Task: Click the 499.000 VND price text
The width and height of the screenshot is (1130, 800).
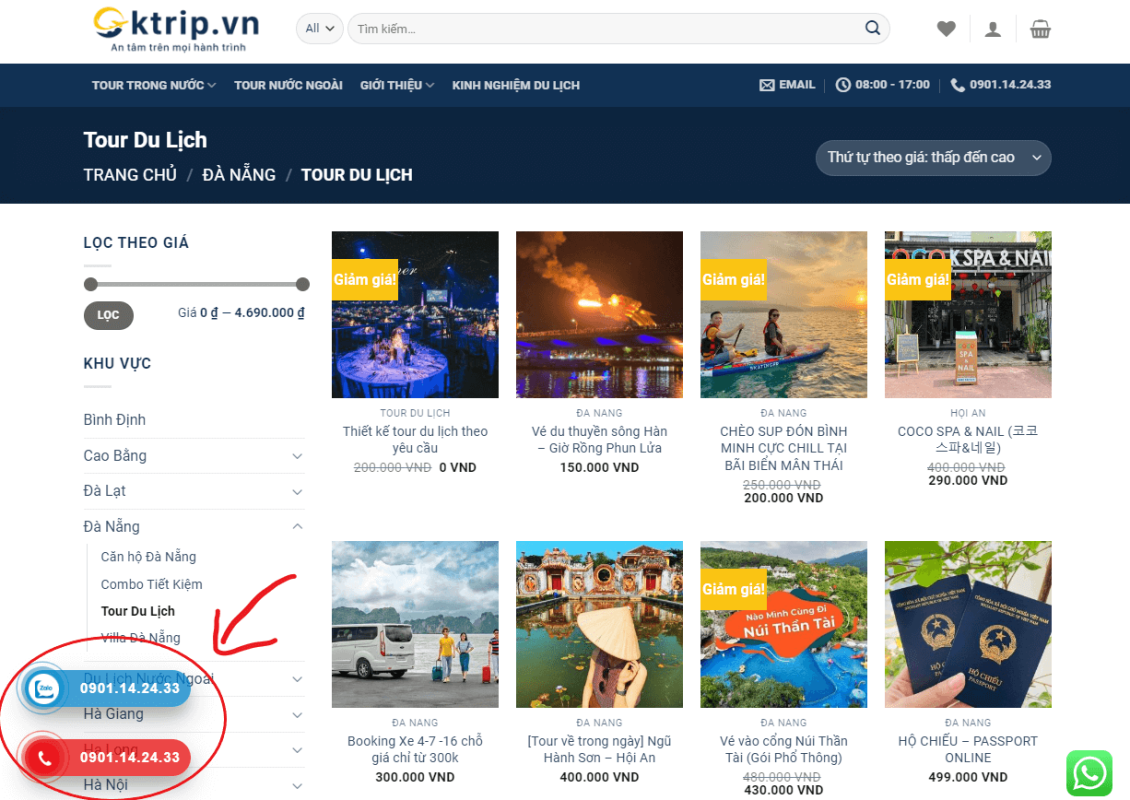Action: 968,778
